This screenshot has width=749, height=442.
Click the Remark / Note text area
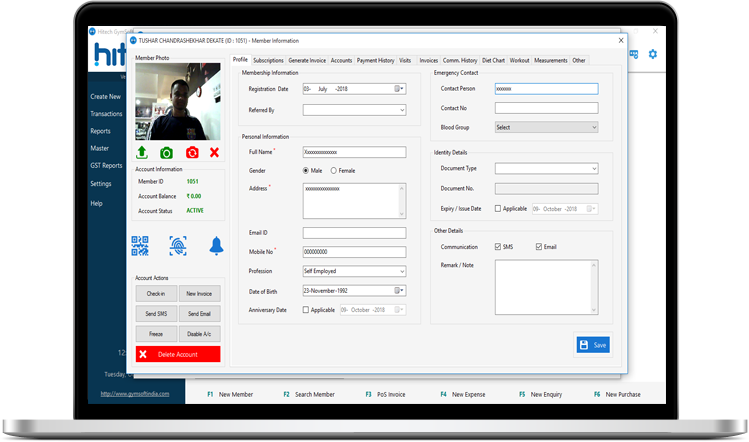pos(546,287)
